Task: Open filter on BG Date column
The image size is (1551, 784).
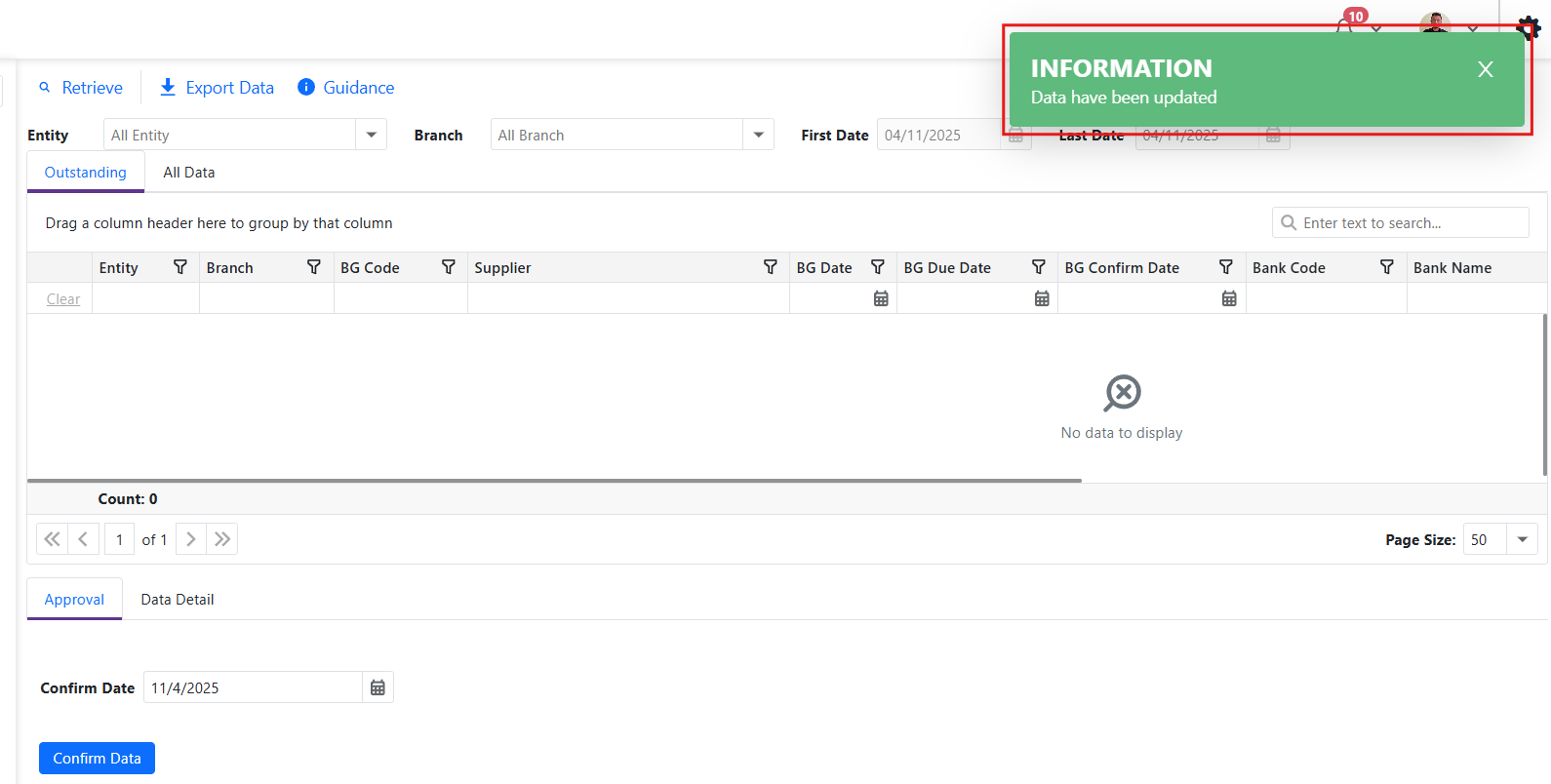Action: [878, 267]
